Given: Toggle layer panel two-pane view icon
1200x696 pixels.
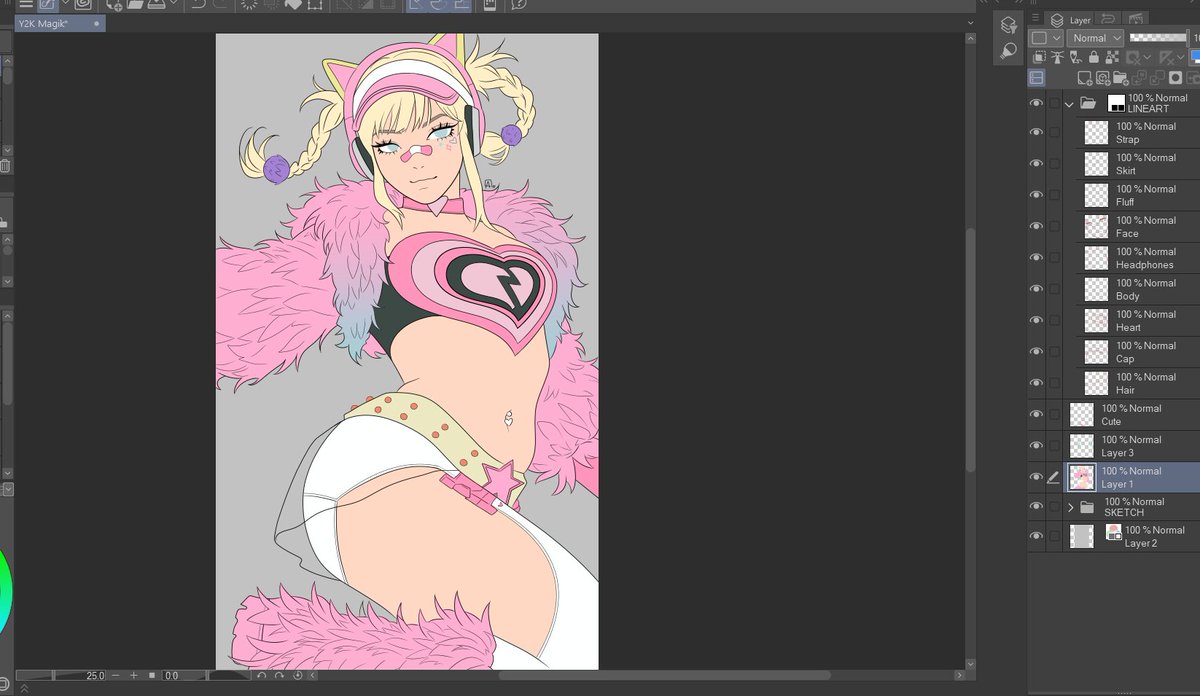Looking at the screenshot, I should [1036, 78].
